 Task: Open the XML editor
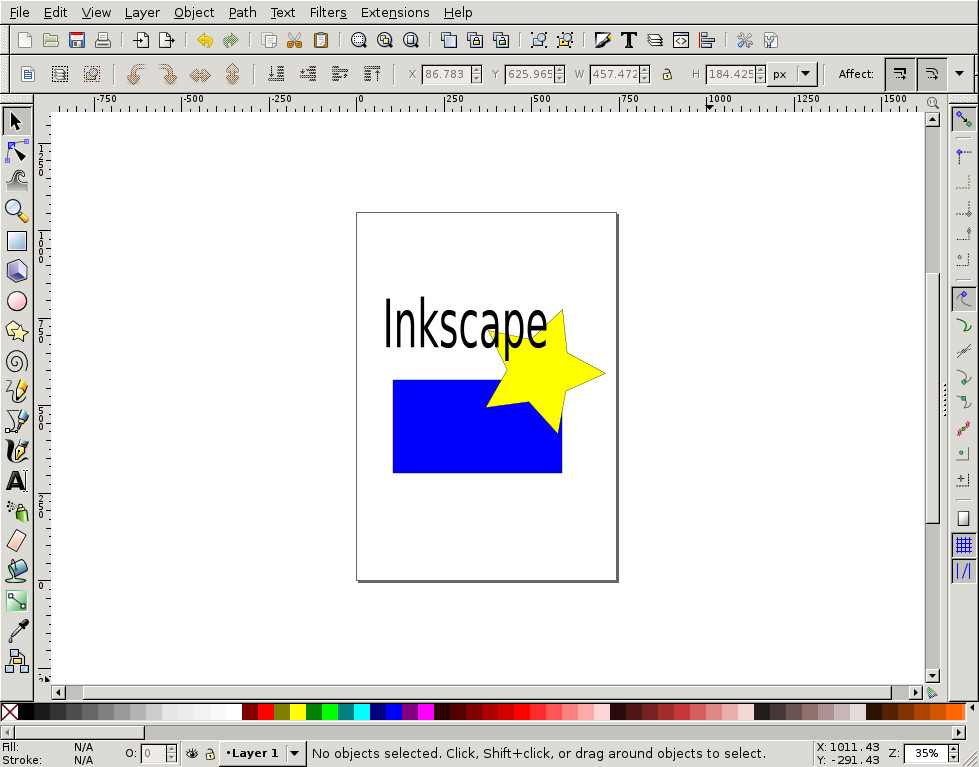point(681,41)
